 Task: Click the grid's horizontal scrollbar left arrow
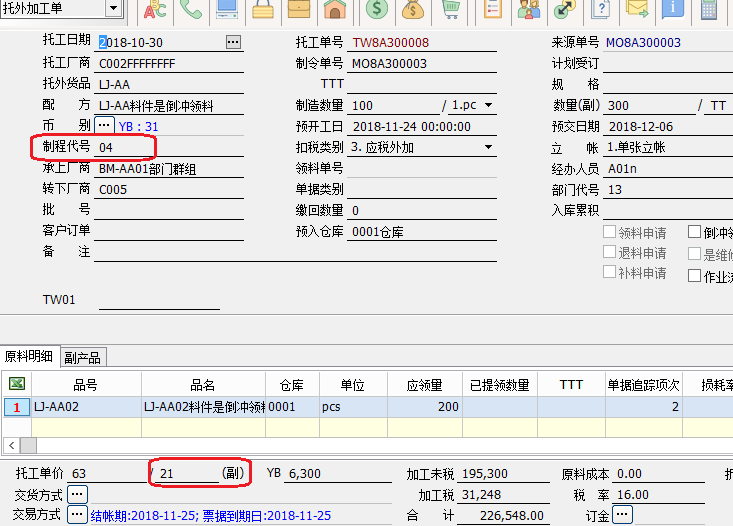pyautogui.click(x=12, y=445)
